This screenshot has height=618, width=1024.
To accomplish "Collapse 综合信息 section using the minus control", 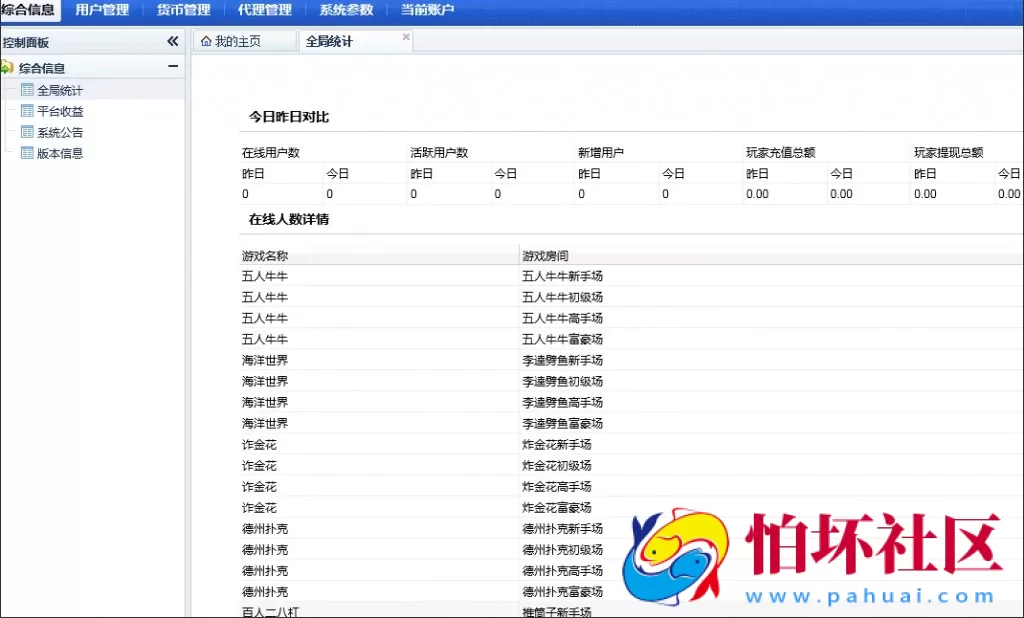I will point(174,67).
